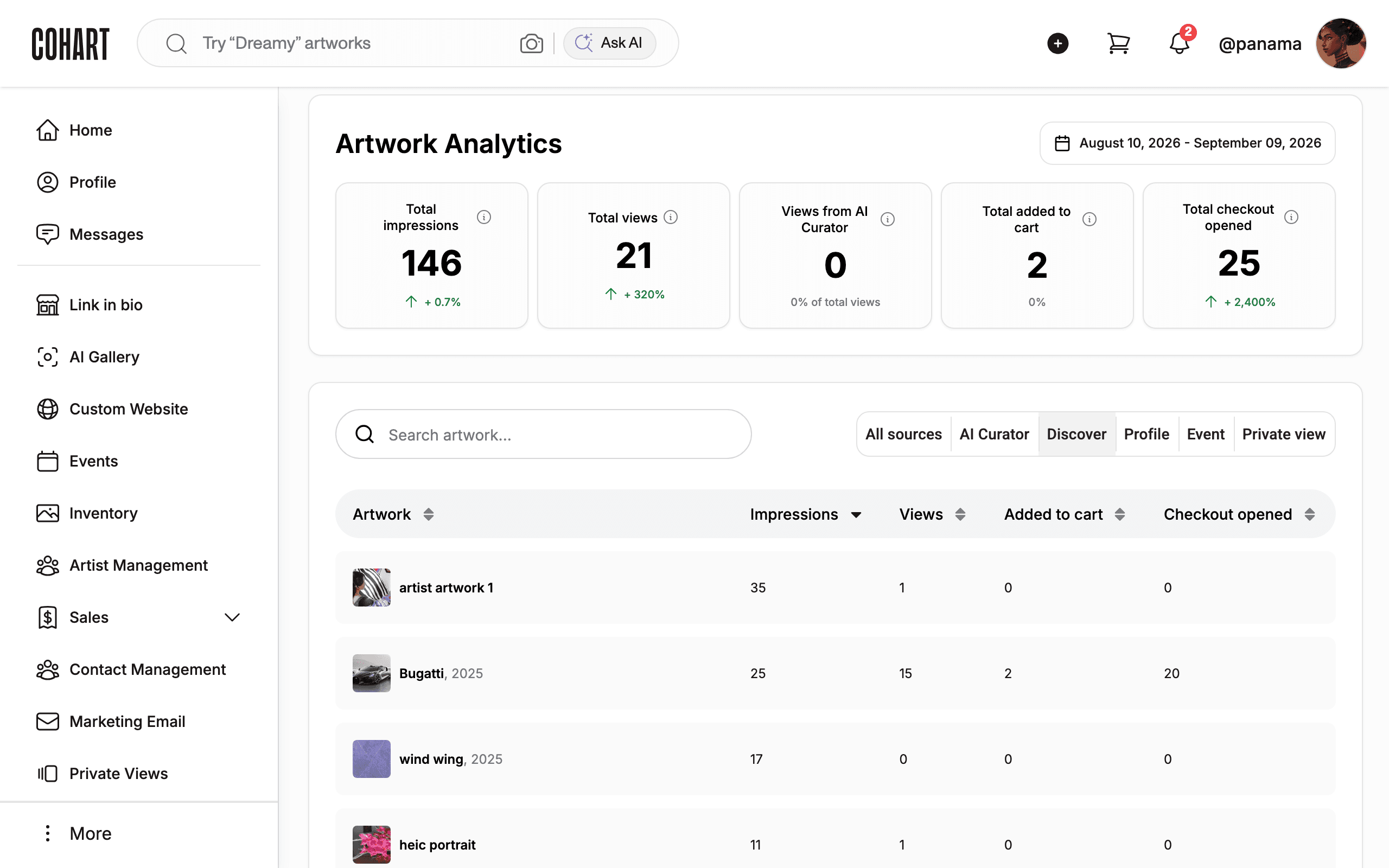Click the Custom Website globe icon
The width and height of the screenshot is (1389, 868).
48,409
